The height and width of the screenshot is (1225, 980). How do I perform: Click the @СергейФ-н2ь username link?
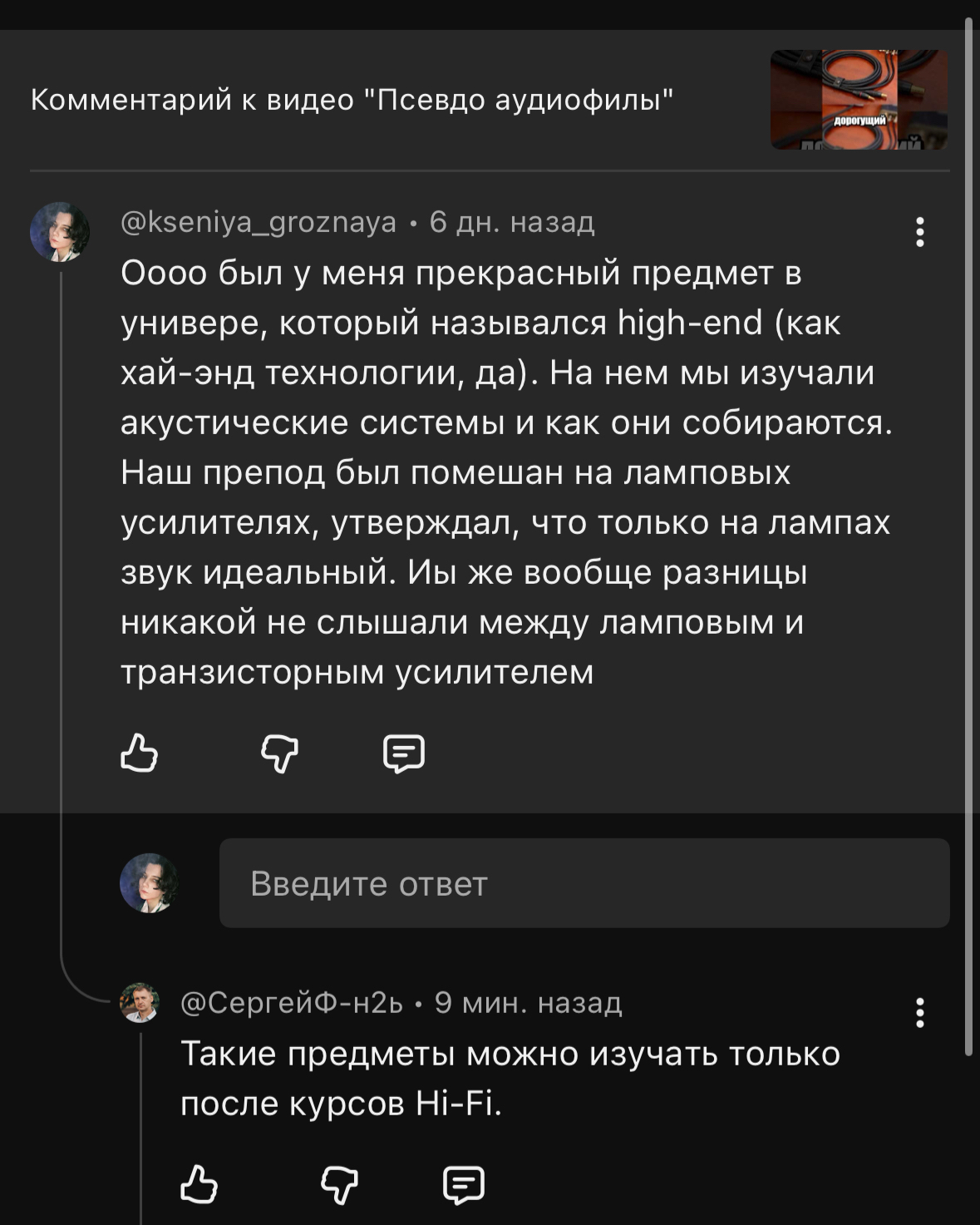point(292,1004)
